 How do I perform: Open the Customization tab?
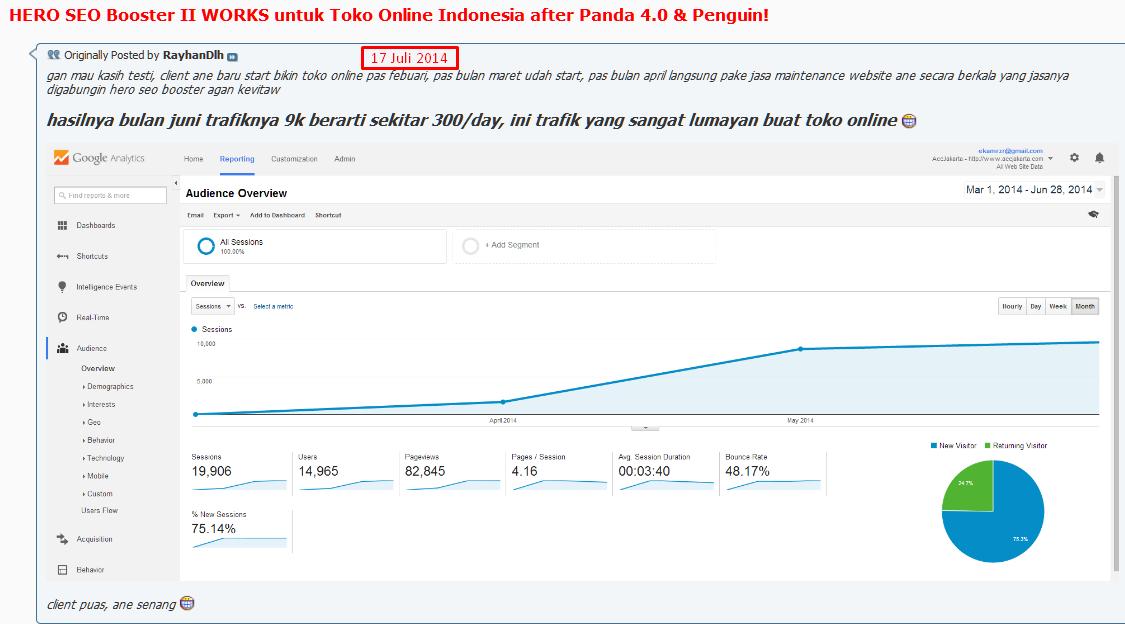coord(294,159)
